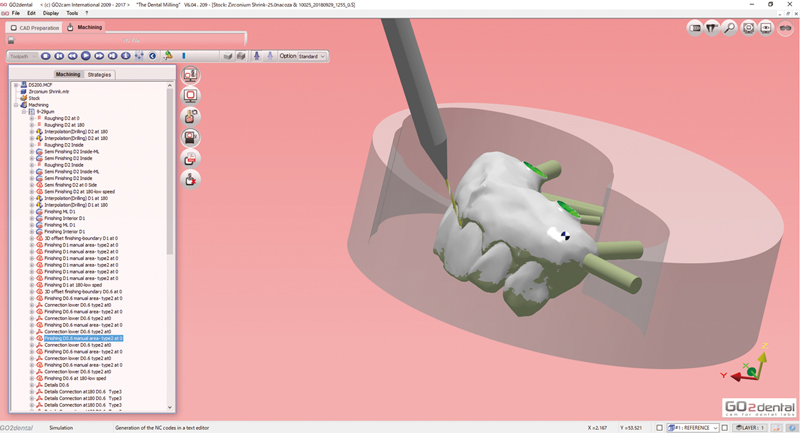Click the round back-arrow button in toolbar
Screen dimensions: 800x433
click(x=152, y=56)
